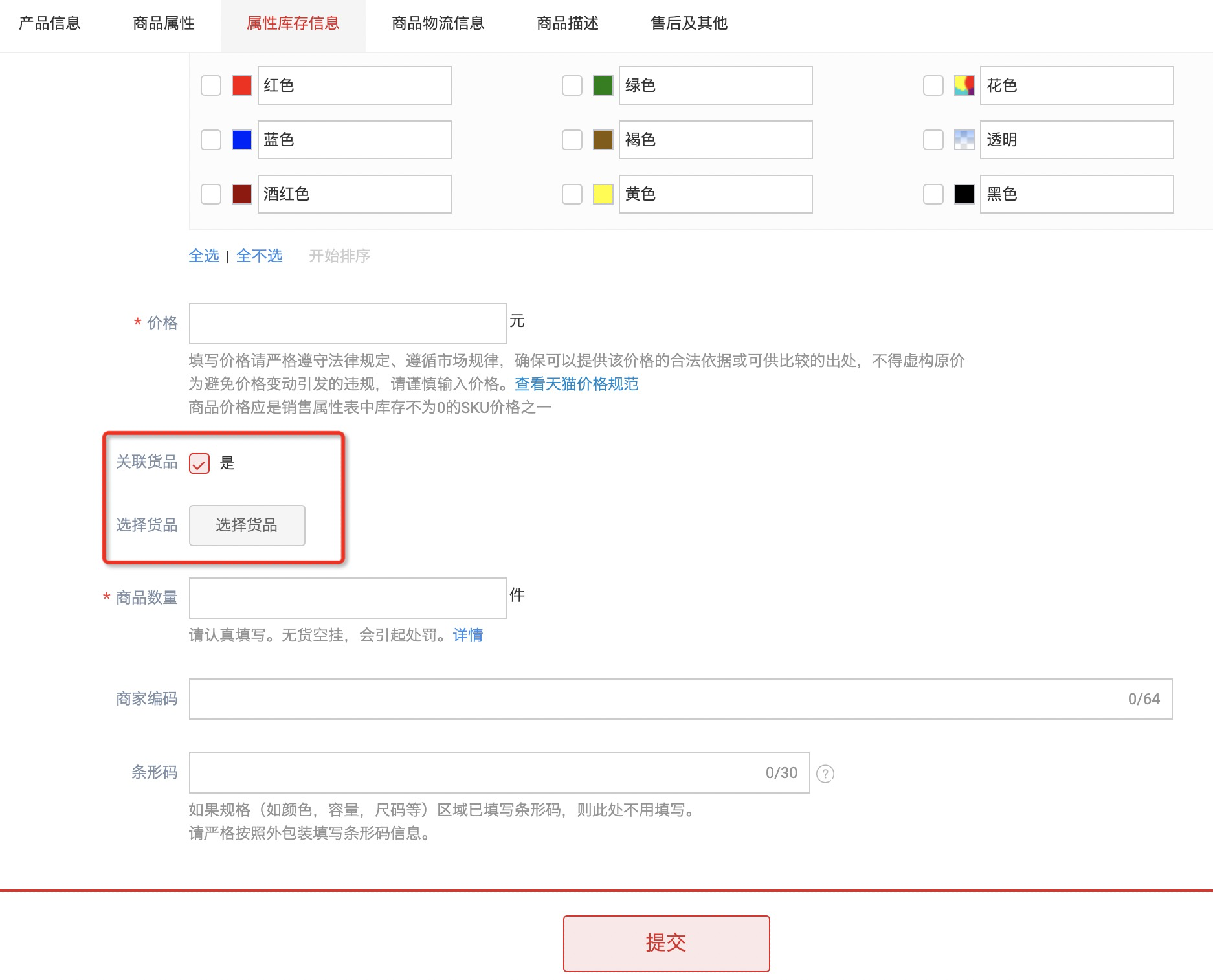Screen dimensions: 1213x980
Task: Click the 开始排序 link
Action: pos(340,256)
